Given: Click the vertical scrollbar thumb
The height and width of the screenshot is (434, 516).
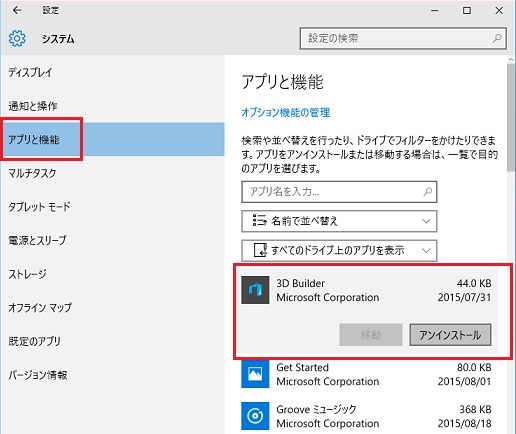Looking at the screenshot, I should click(511, 117).
